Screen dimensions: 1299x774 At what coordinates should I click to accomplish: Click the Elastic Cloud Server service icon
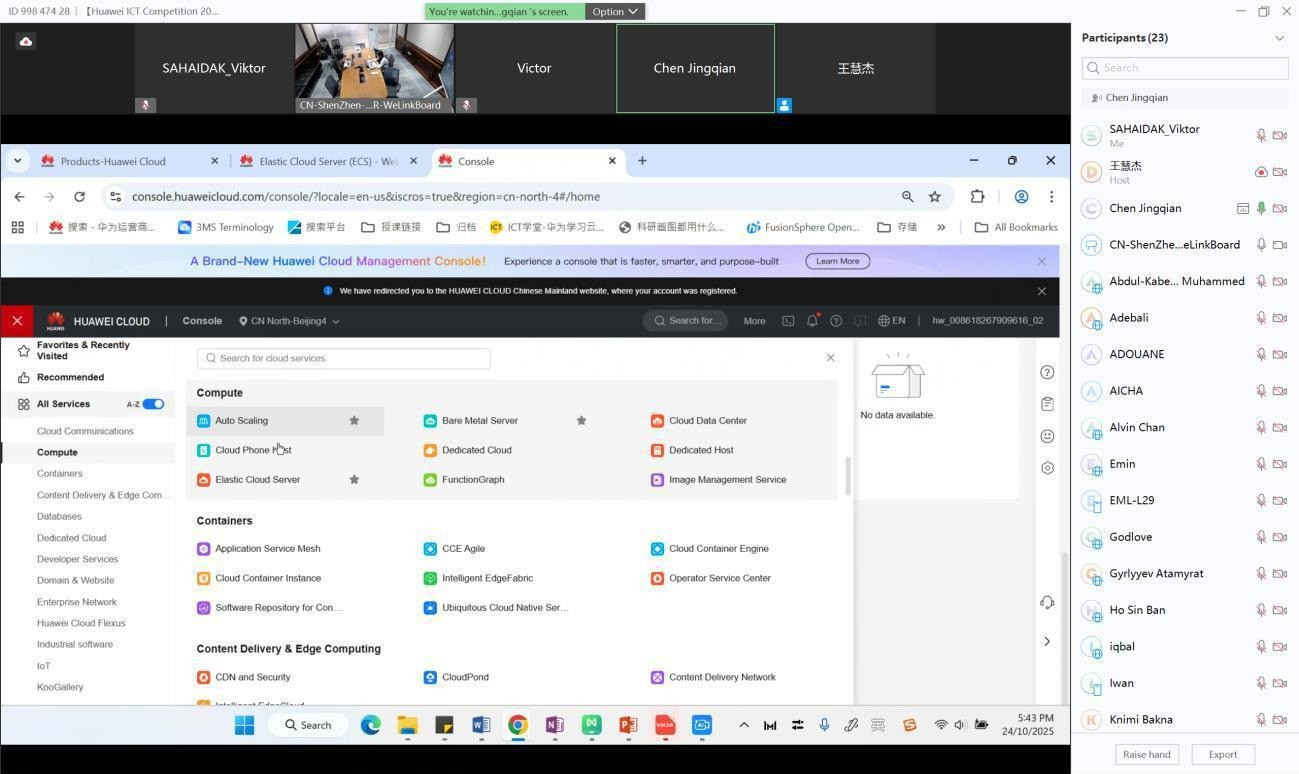click(204, 480)
